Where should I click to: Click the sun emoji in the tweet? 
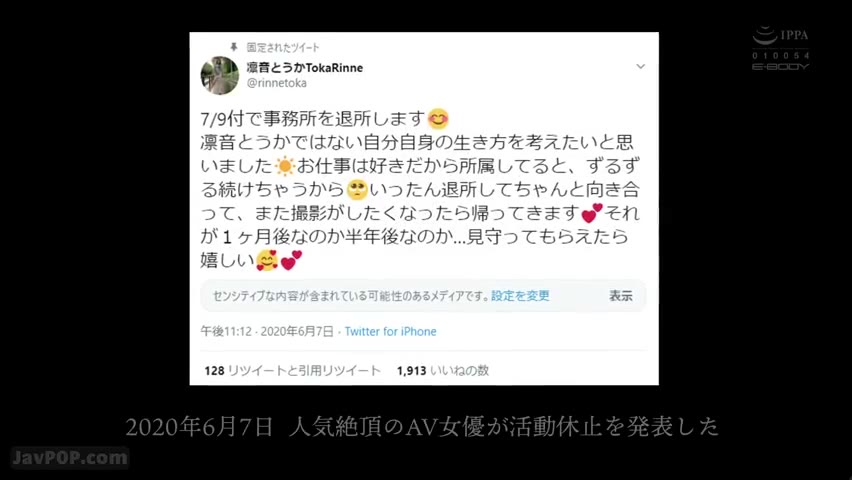pyautogui.click(x=284, y=165)
